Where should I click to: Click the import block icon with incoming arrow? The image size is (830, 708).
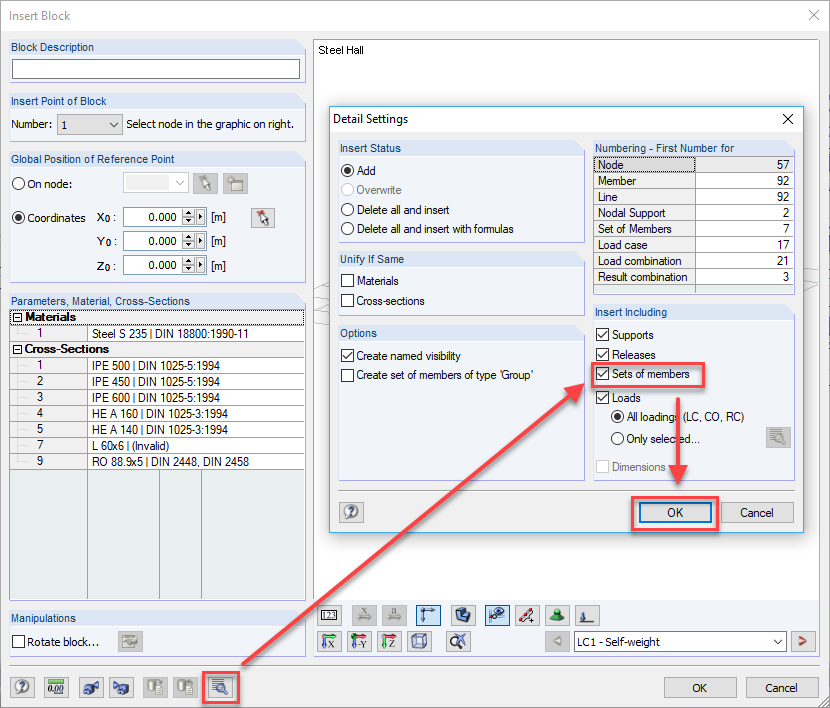coord(121,687)
